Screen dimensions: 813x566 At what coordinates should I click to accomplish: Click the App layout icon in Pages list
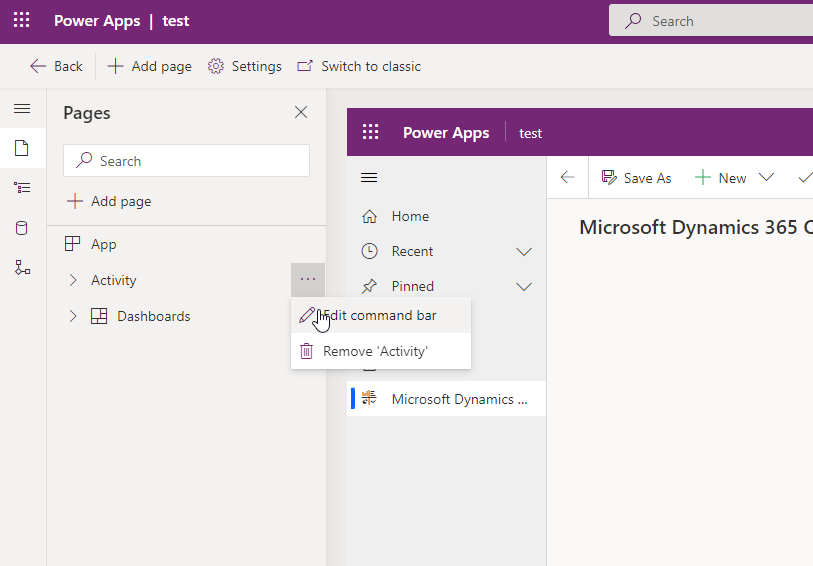click(73, 244)
